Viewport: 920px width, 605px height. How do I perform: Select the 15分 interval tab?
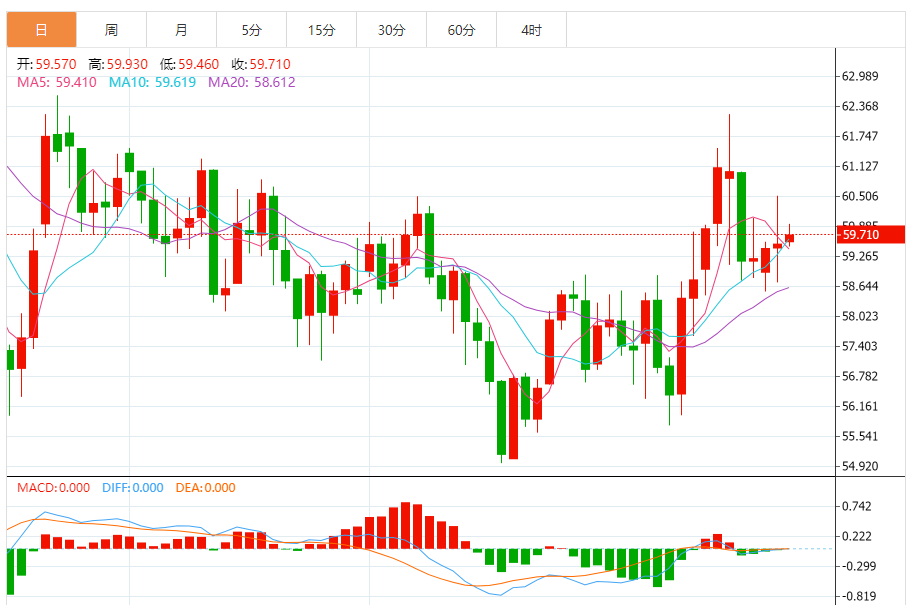tap(321, 30)
